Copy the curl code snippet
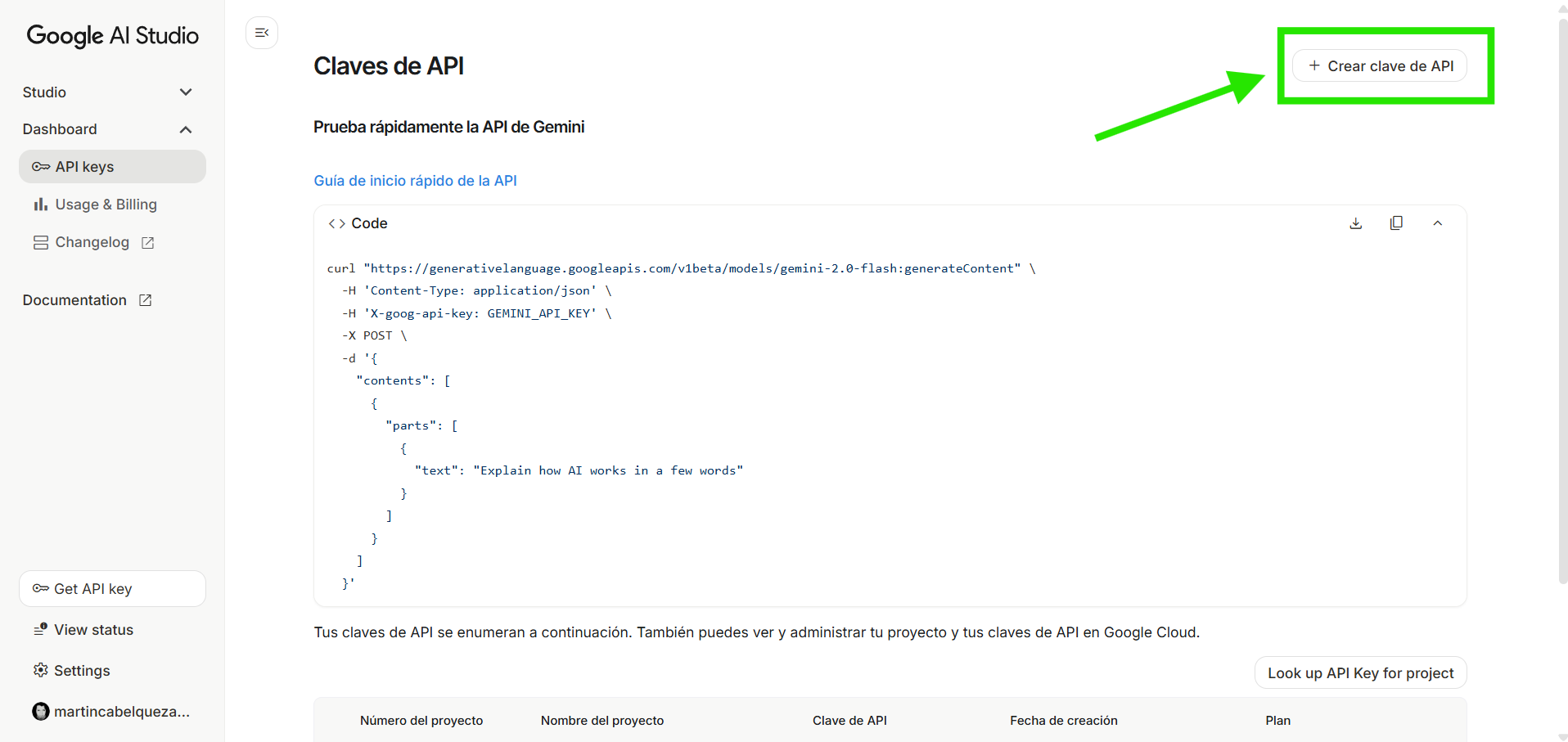Viewport: 1568px width, 742px height. [1396, 223]
